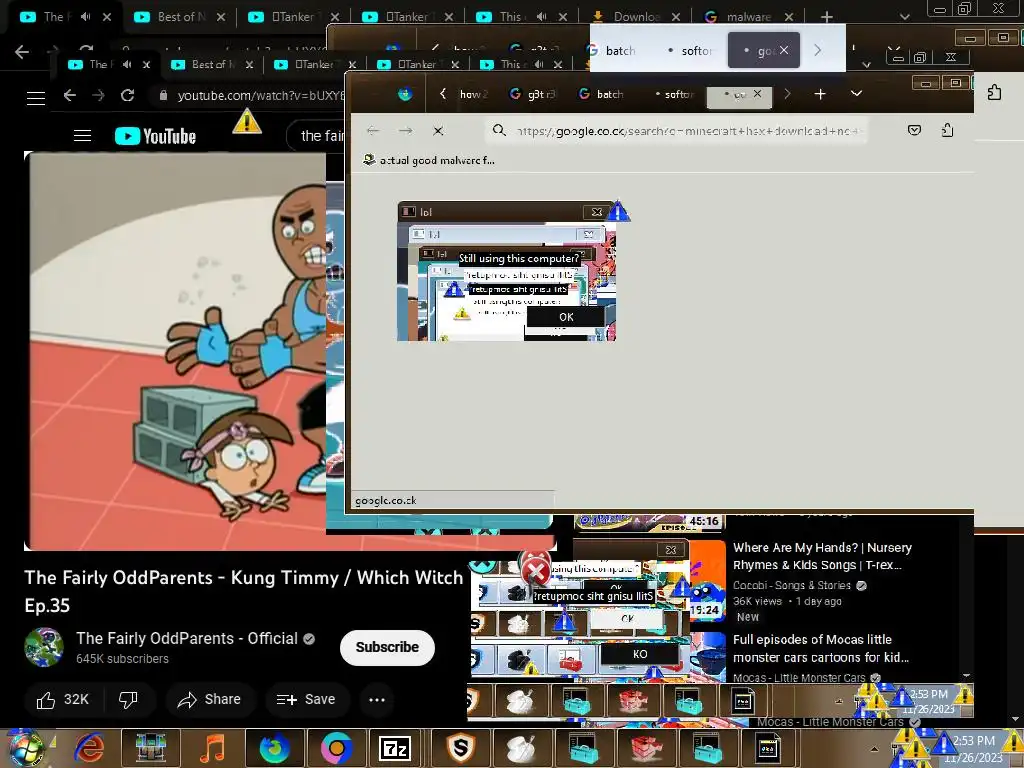Viewport: 1024px width, 768px height.
Task: Click the YouTube logo
Action: coord(155,136)
